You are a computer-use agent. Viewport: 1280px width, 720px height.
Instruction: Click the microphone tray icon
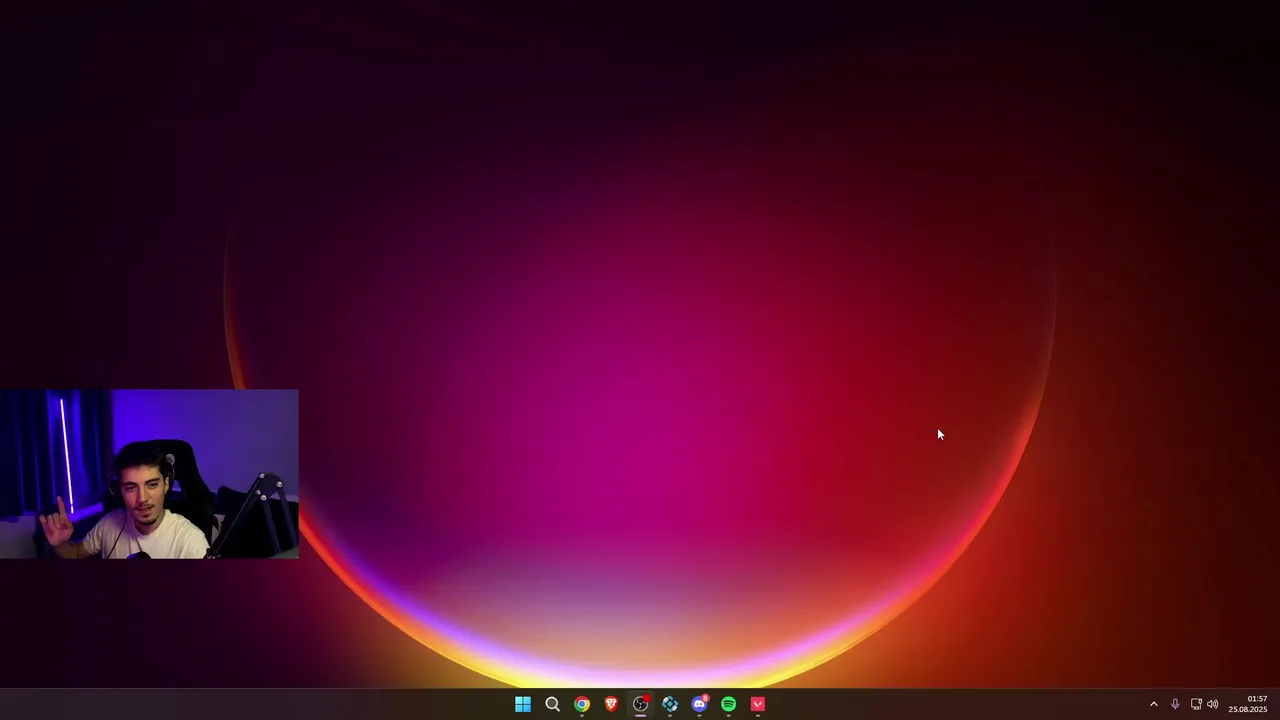[x=1175, y=704]
